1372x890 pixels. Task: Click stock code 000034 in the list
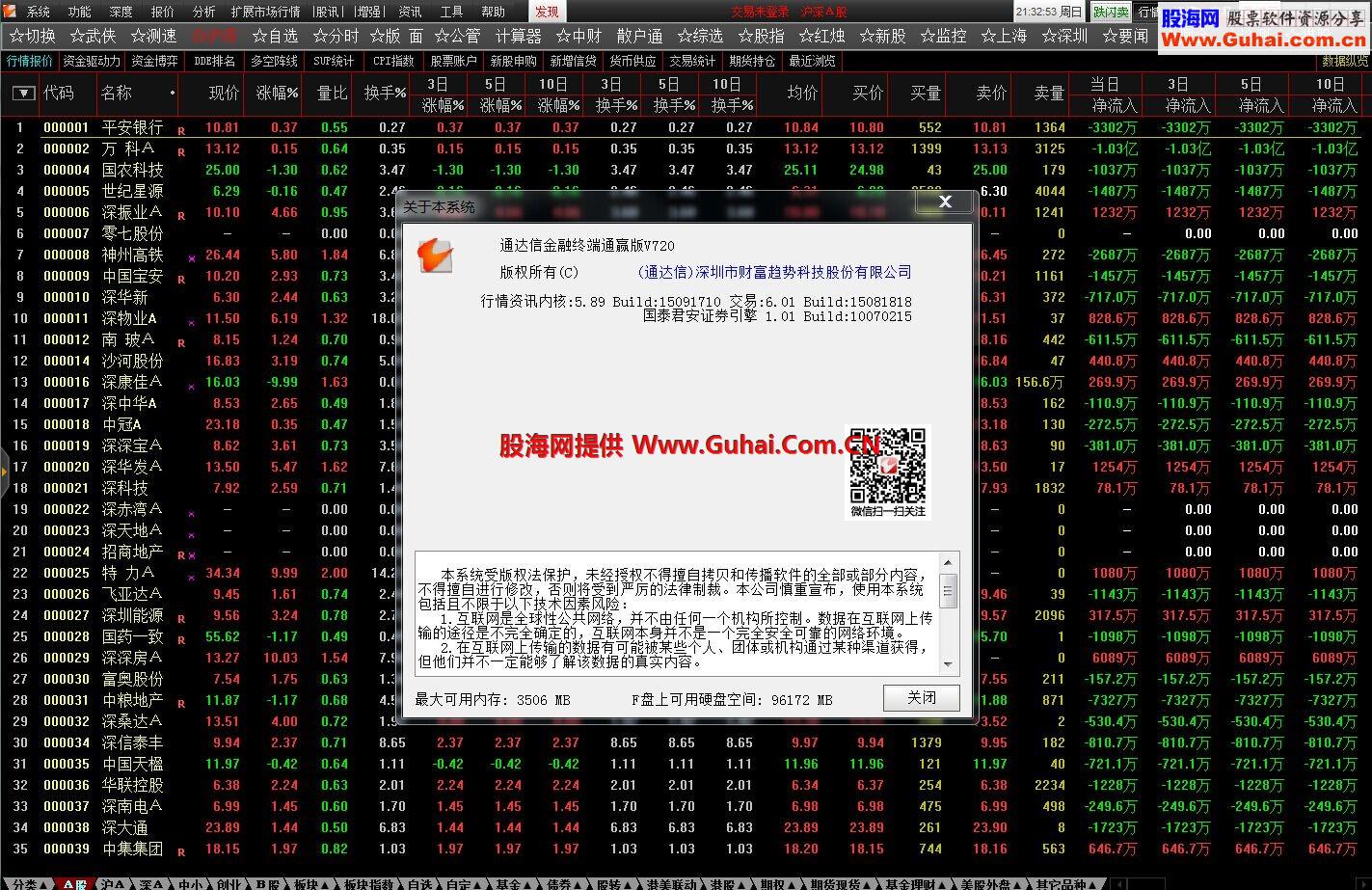click(x=67, y=742)
